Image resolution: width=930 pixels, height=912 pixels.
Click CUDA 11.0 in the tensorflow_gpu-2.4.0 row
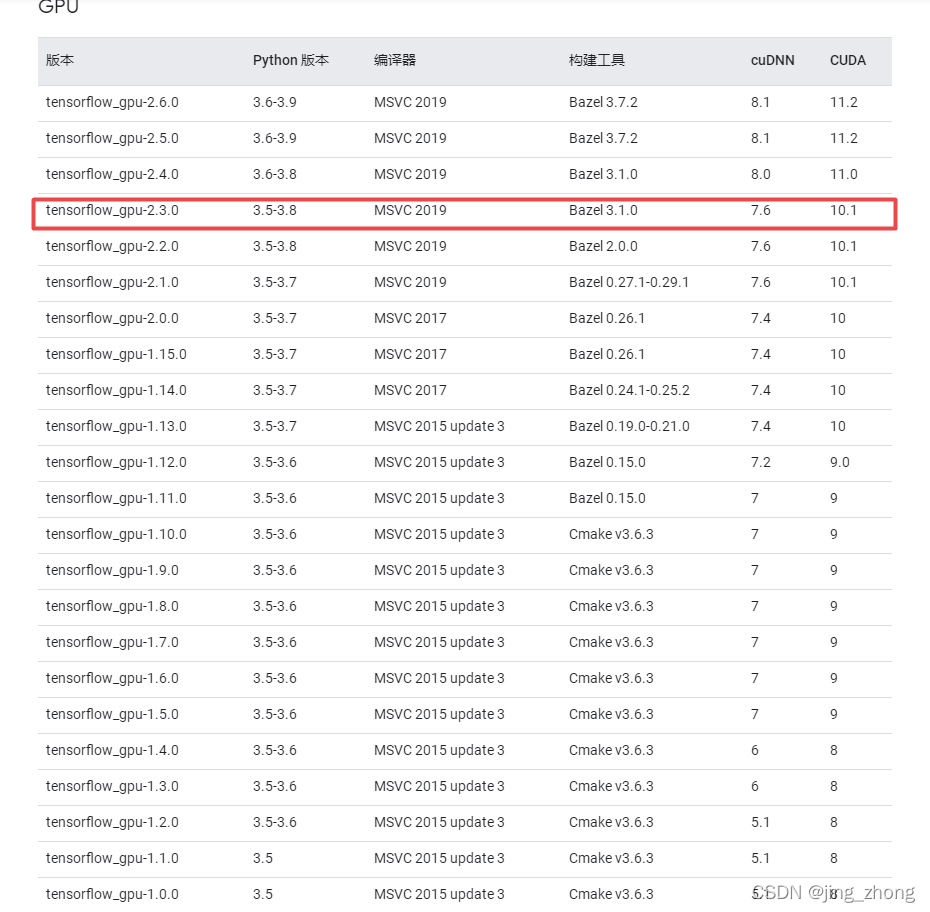(x=843, y=174)
